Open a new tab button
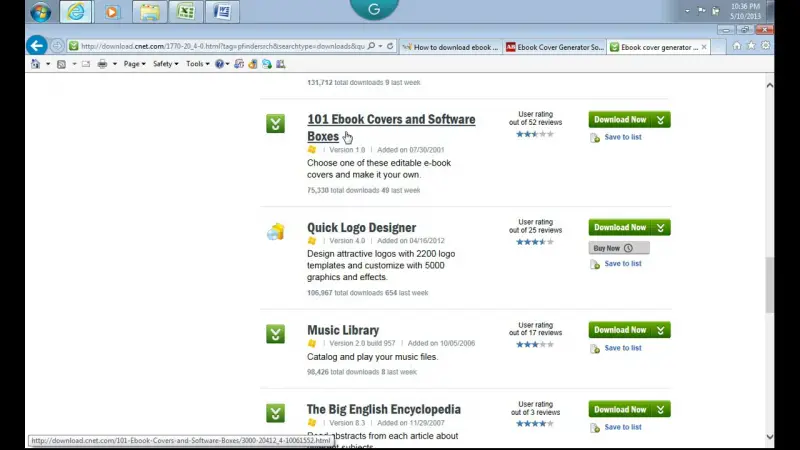800x450 pixels. tap(718, 47)
